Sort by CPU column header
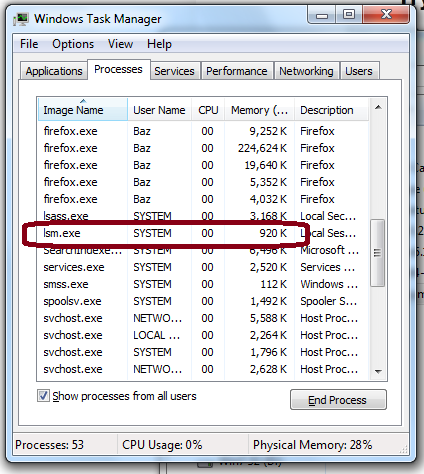The image size is (424, 474). tap(208, 110)
